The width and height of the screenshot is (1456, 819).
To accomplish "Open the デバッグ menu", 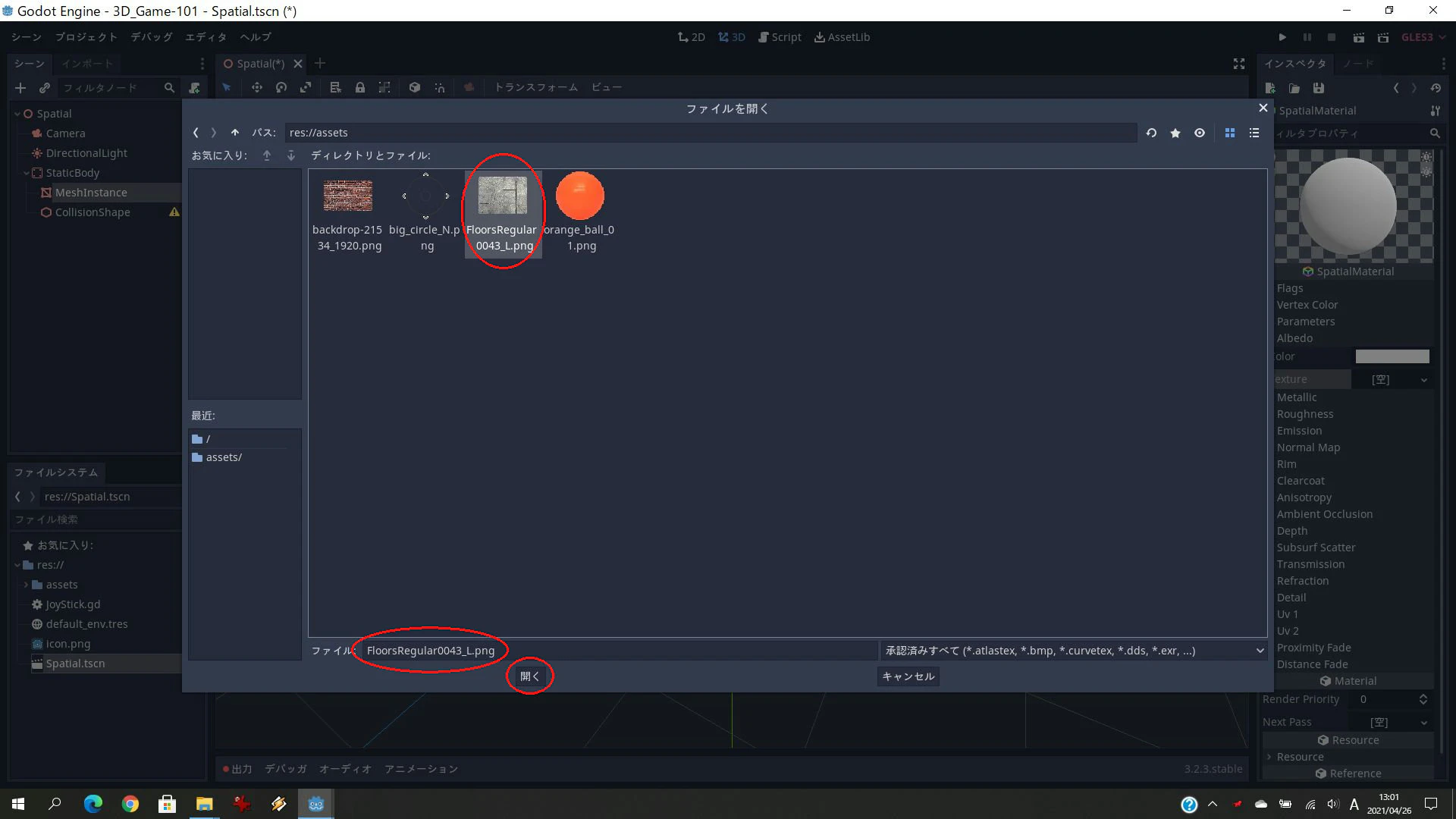I will coord(151,37).
